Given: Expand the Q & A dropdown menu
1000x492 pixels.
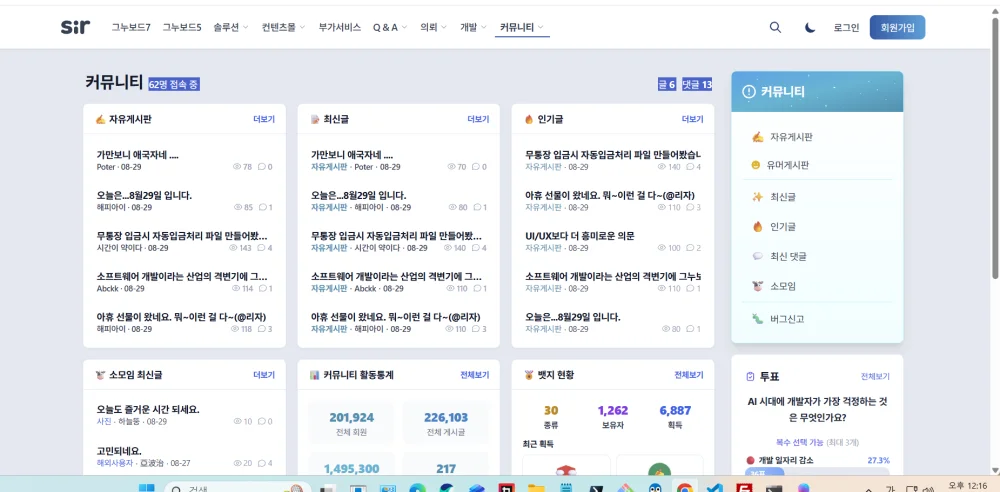Looking at the screenshot, I should [390, 27].
